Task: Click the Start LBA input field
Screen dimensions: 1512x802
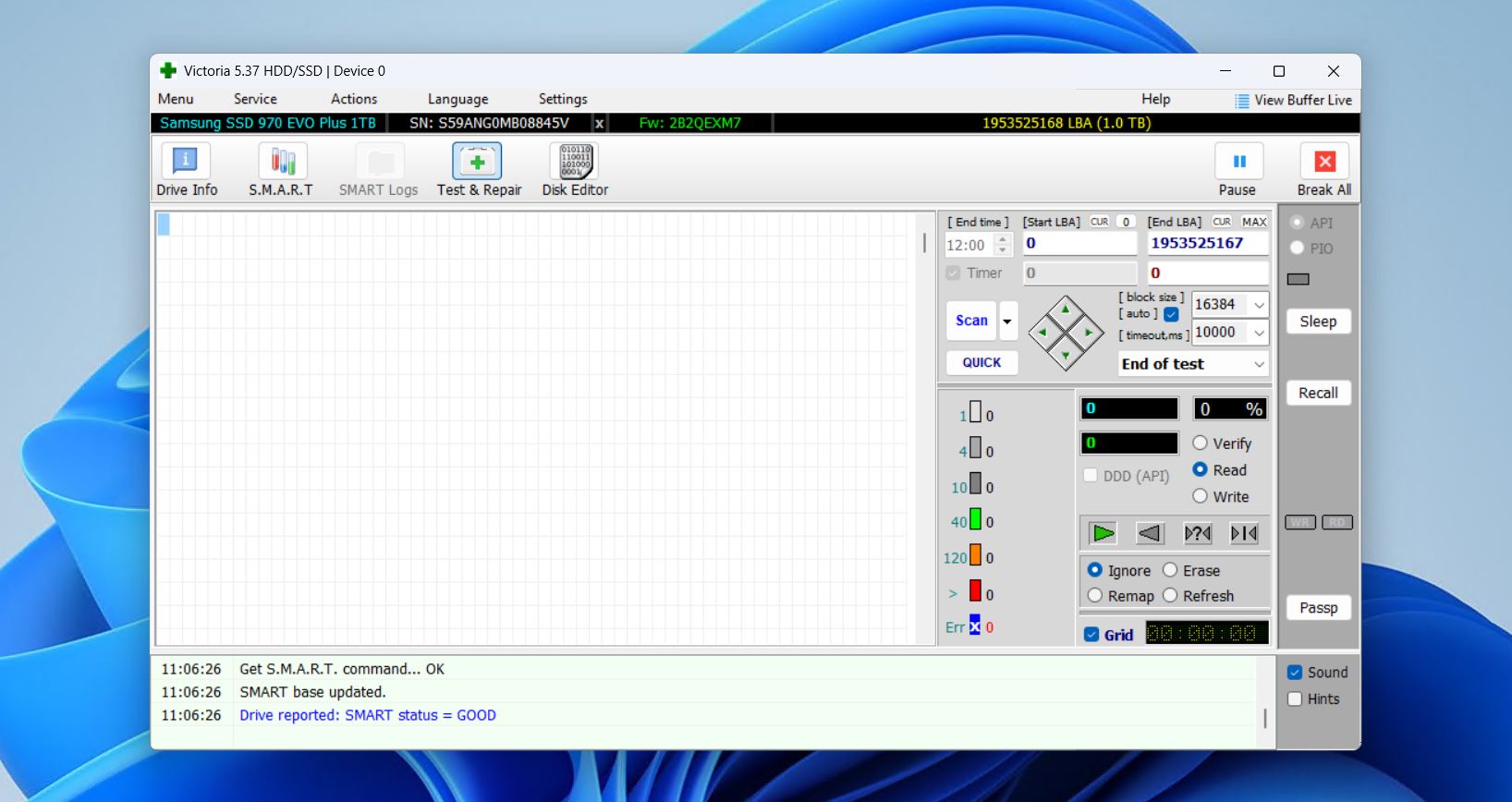Action: 1079,244
